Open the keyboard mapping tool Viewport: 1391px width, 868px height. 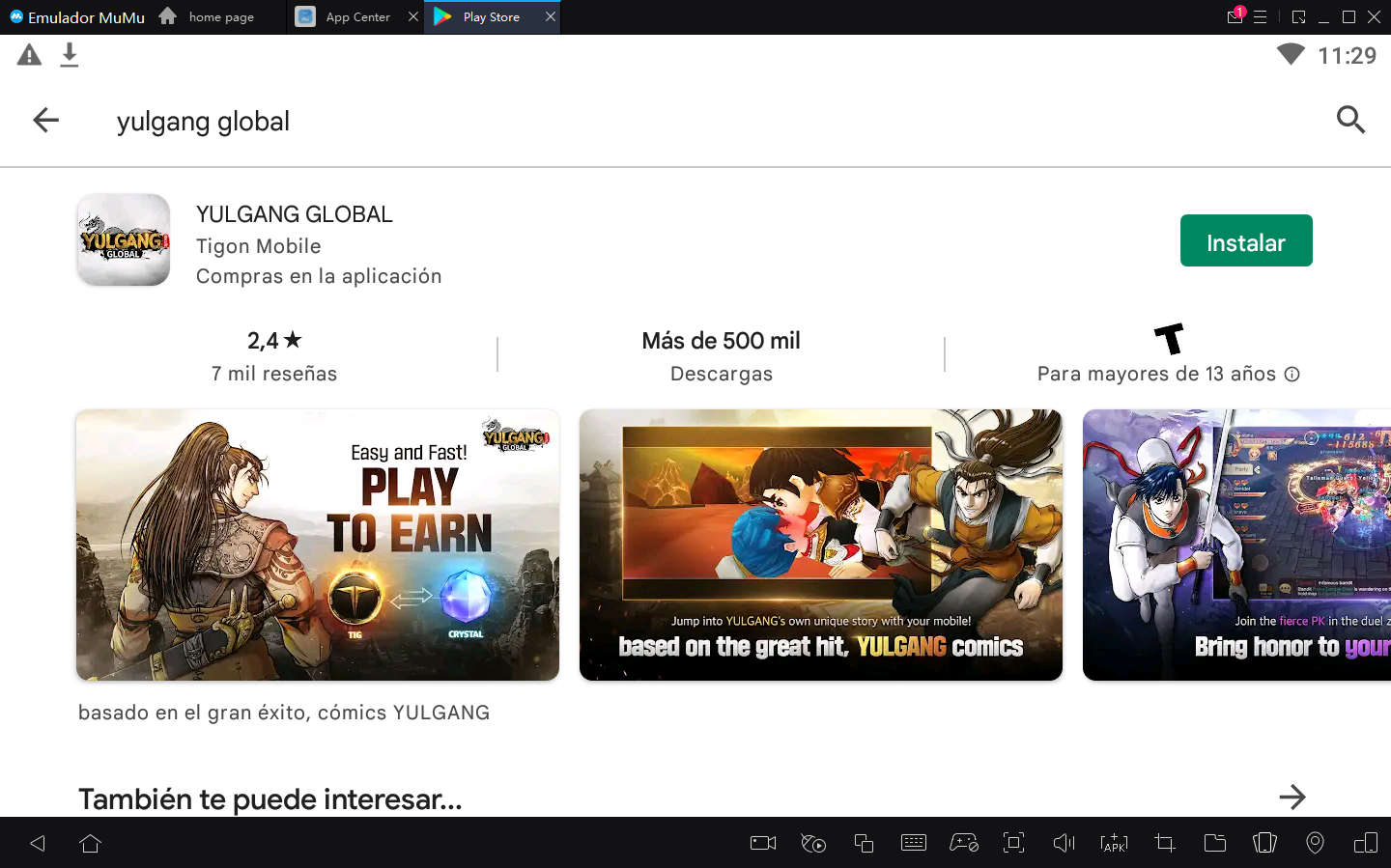coord(913,843)
